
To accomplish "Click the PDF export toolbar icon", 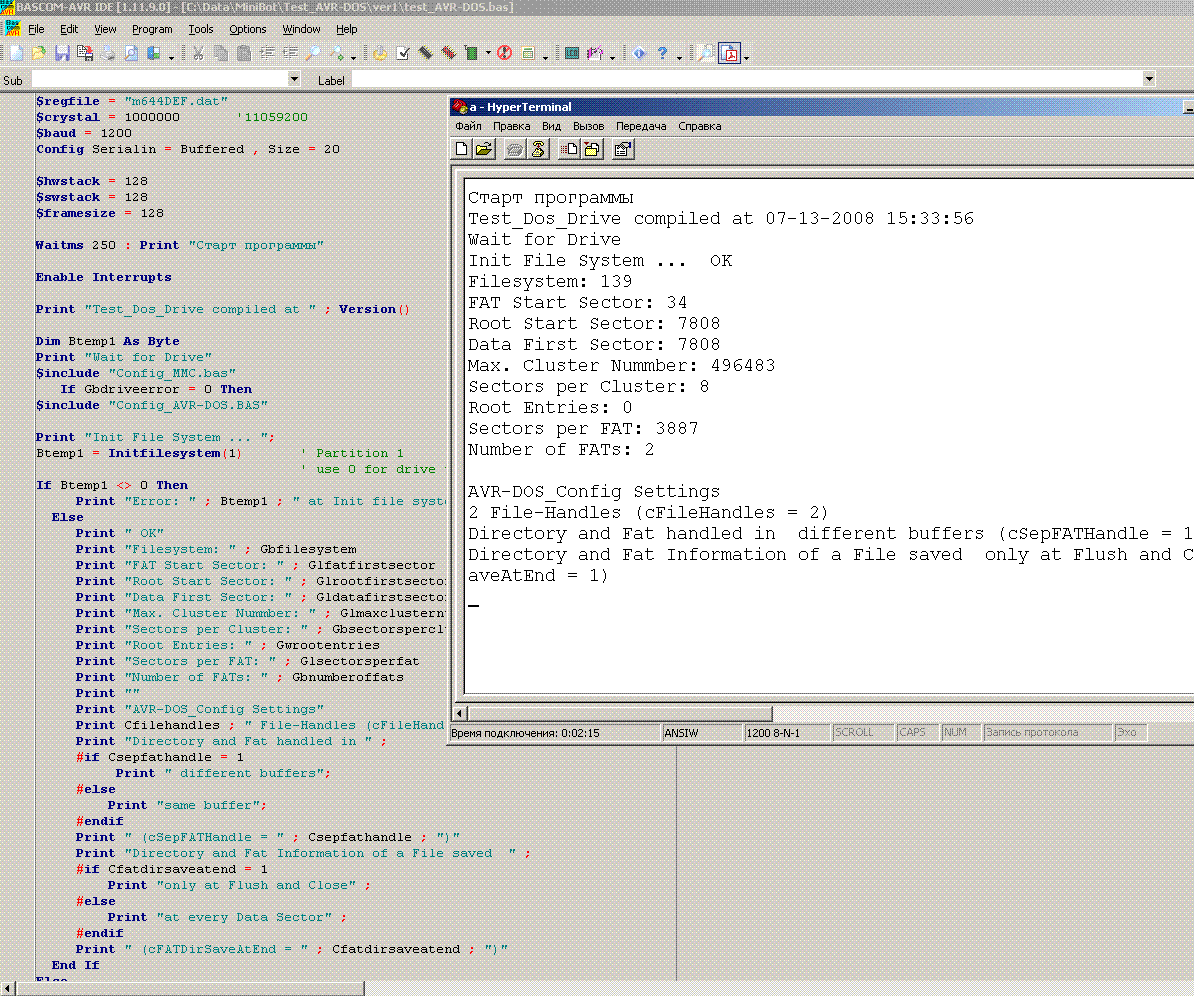I will tap(731, 53).
